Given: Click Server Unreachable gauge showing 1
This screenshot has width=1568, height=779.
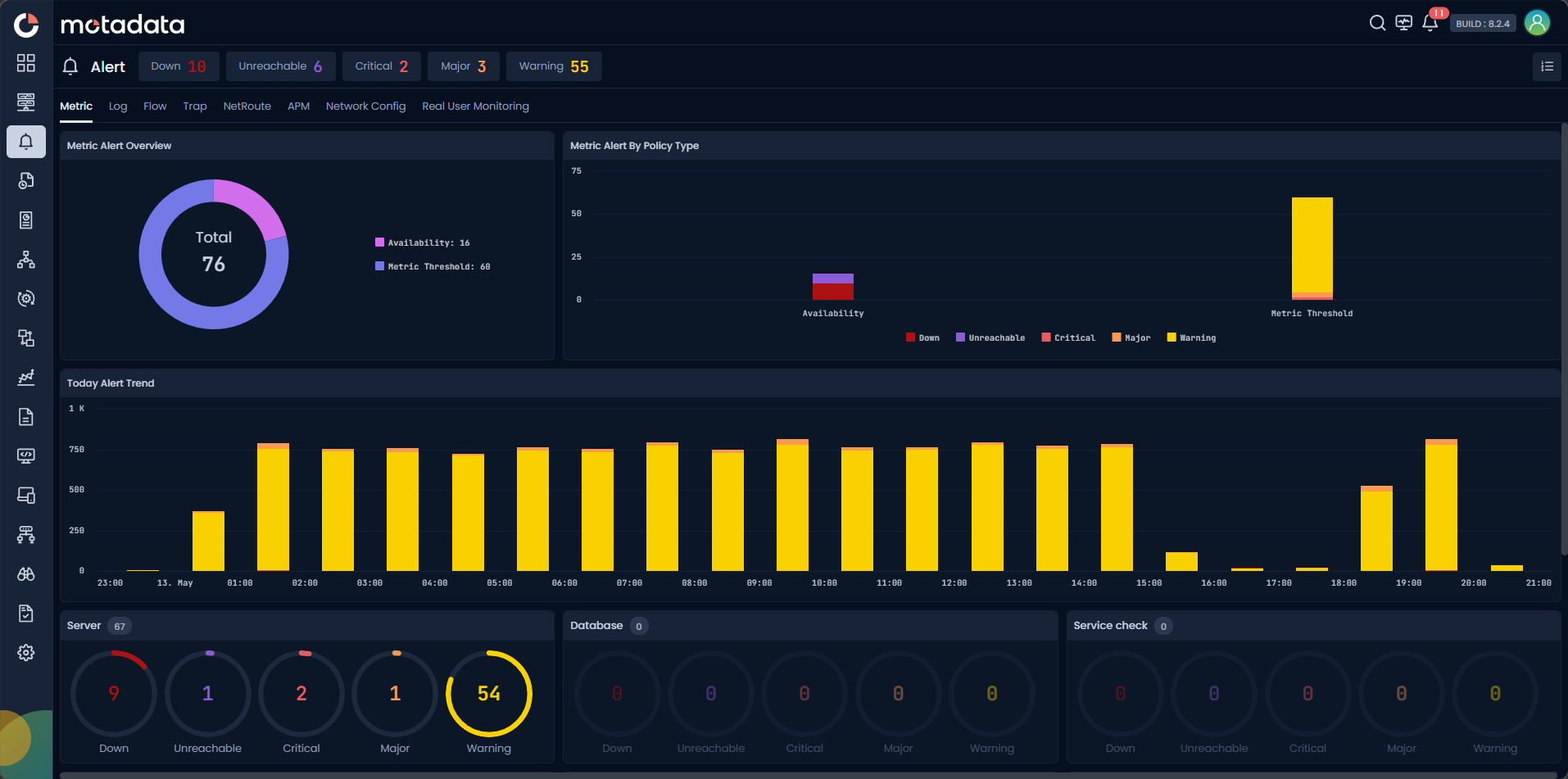Looking at the screenshot, I should pyautogui.click(x=208, y=694).
